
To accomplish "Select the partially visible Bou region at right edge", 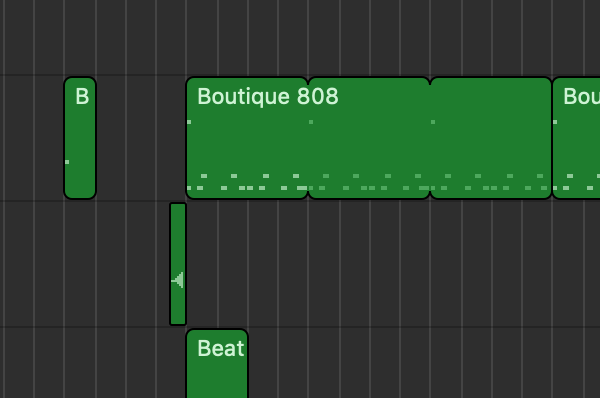I will 576,138.
